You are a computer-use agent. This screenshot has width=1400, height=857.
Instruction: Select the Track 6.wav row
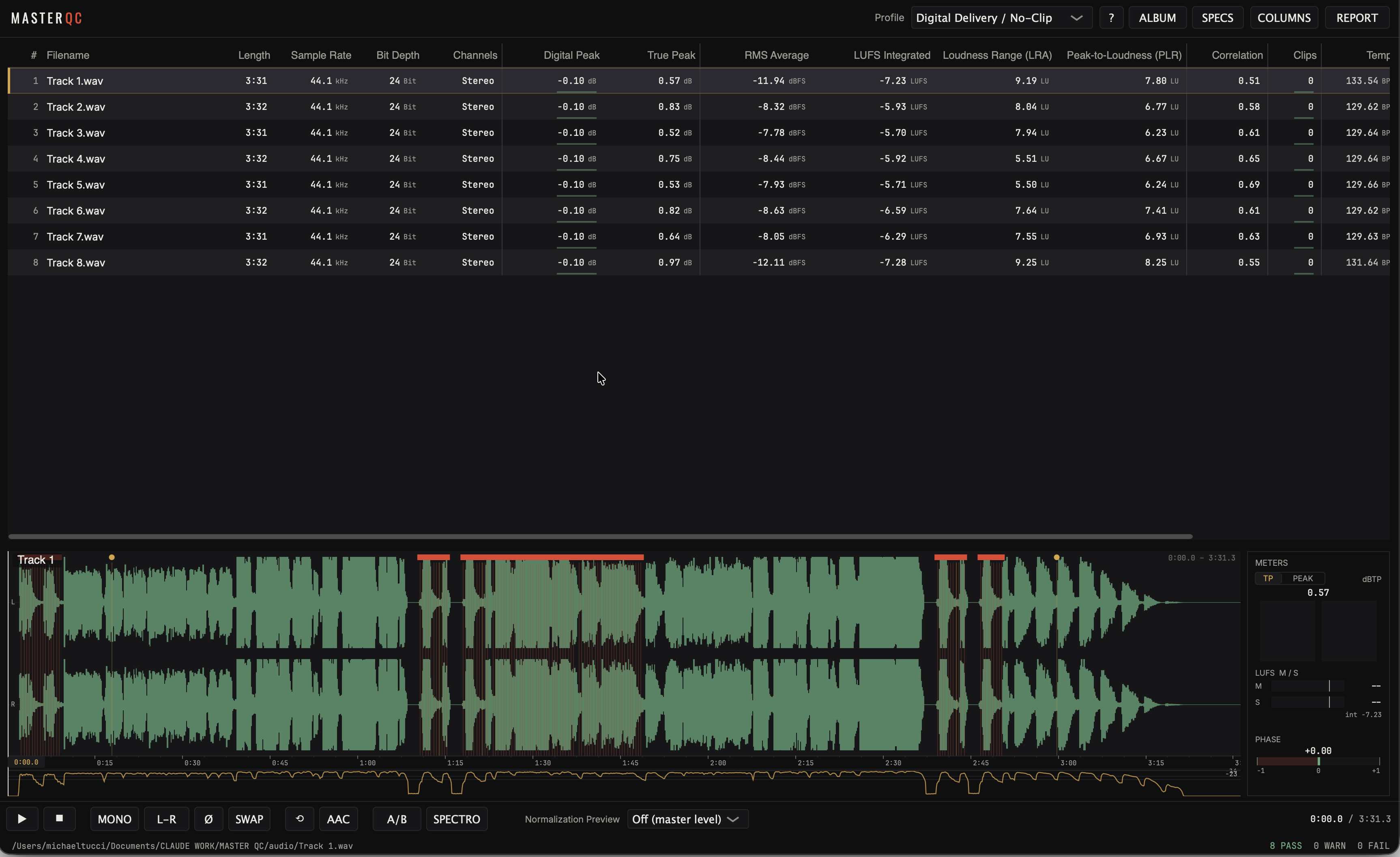tap(699, 210)
